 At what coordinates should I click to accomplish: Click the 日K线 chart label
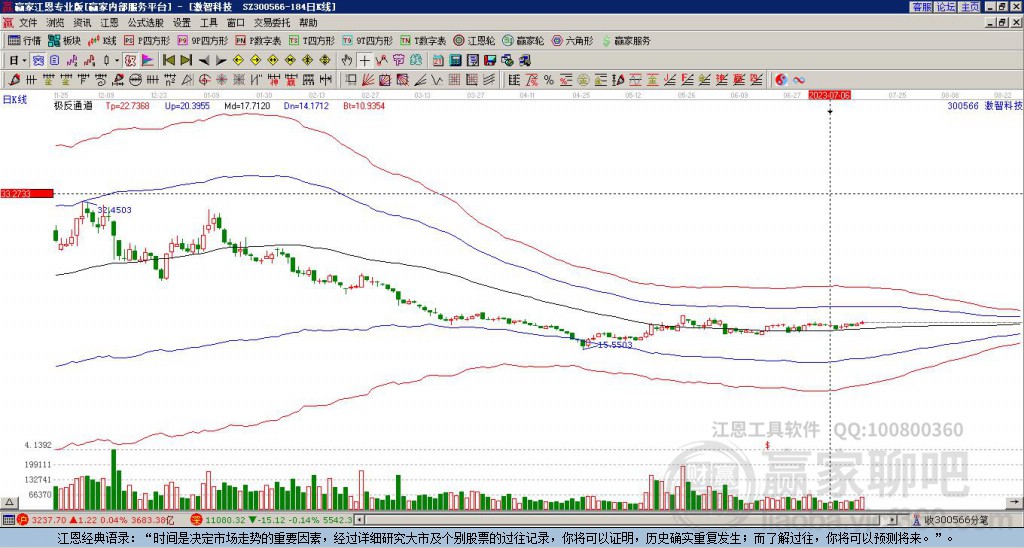(x=15, y=99)
